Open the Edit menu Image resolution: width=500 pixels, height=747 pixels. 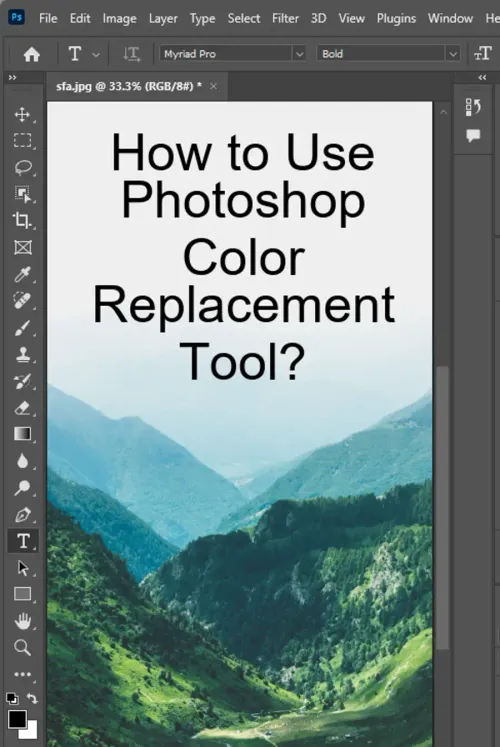coord(80,18)
